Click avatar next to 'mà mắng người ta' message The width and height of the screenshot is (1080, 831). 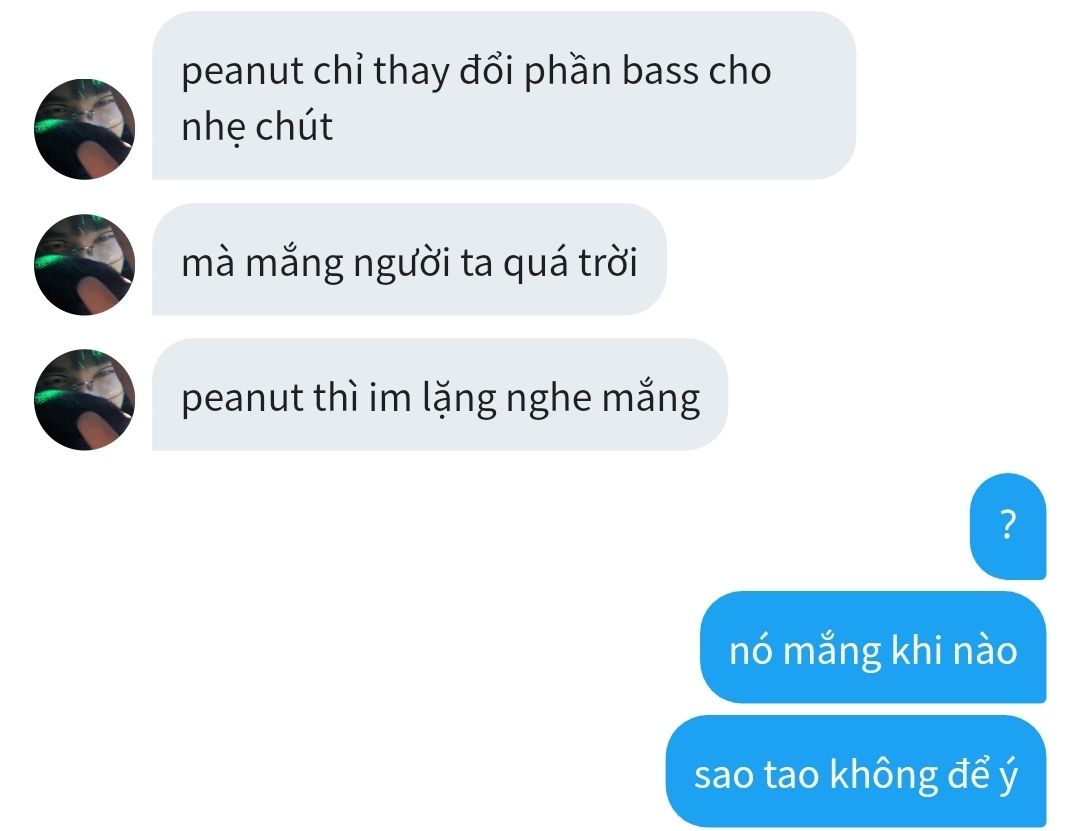pos(84,265)
